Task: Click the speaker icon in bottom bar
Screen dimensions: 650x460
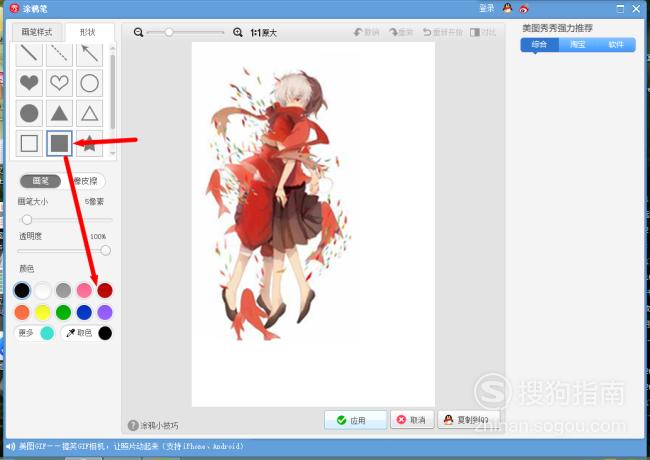Action: pos(11,446)
